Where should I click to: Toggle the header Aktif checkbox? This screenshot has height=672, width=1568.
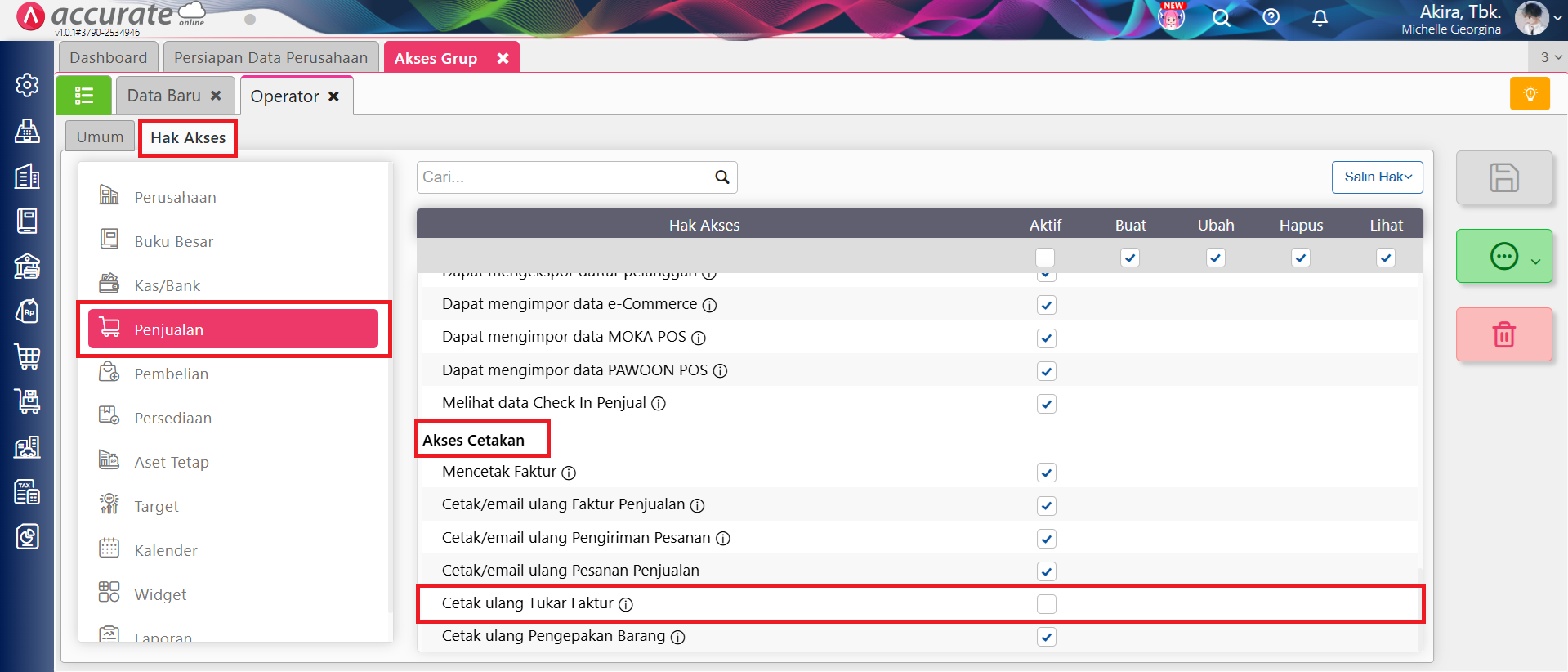(x=1044, y=258)
